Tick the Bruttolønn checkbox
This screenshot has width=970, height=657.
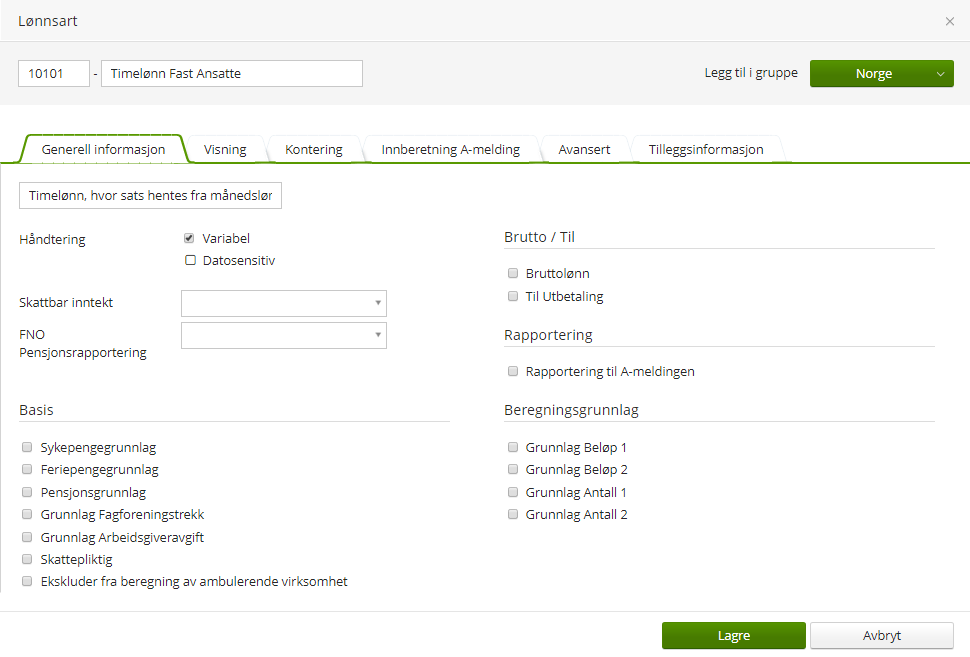point(513,273)
